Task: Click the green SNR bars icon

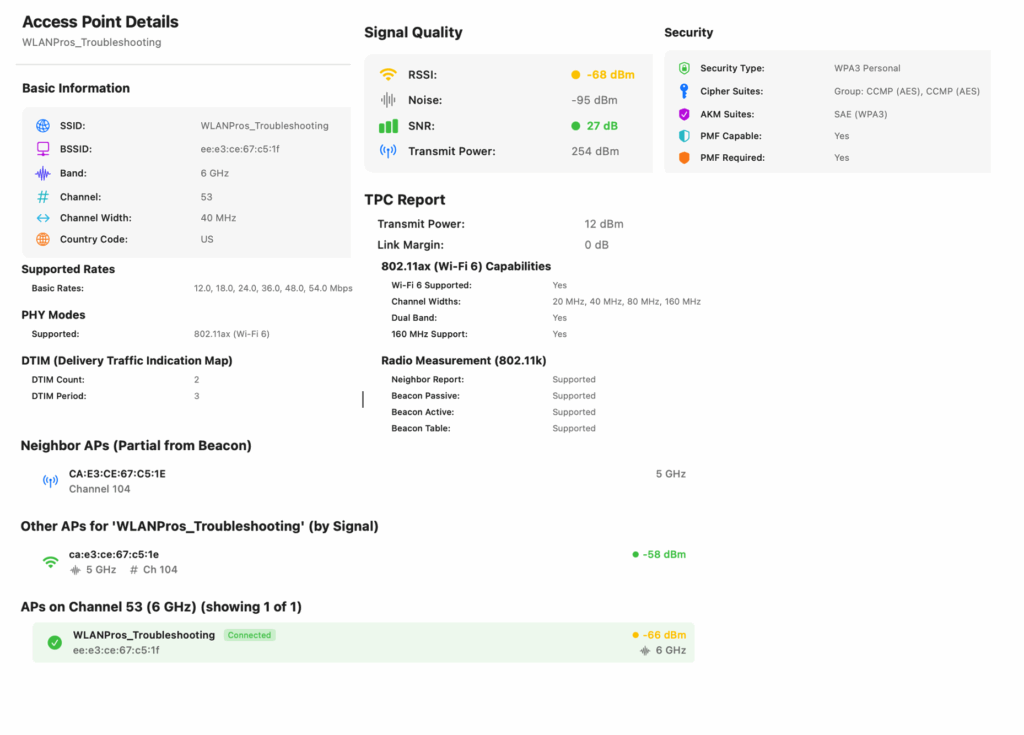Action: 388,126
